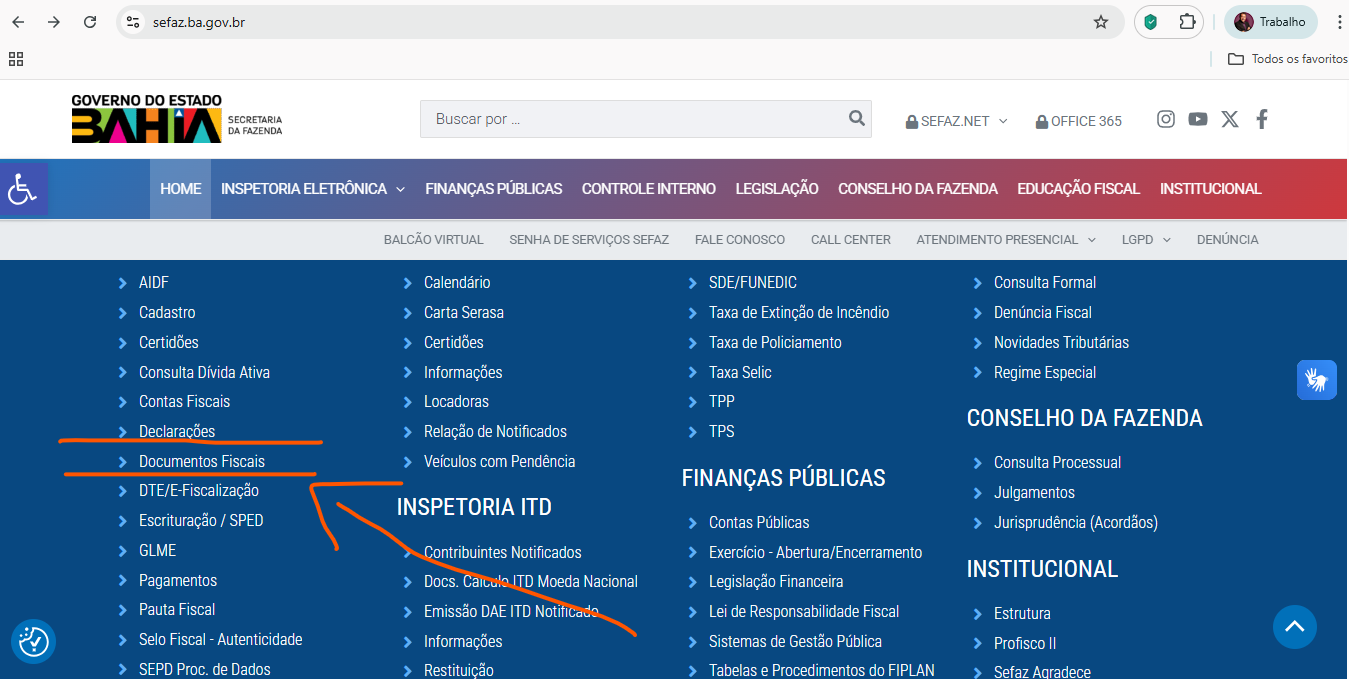Screen dimensions: 1349x679
Task: Activate the Libras sign language hands icon
Action: (1317, 380)
